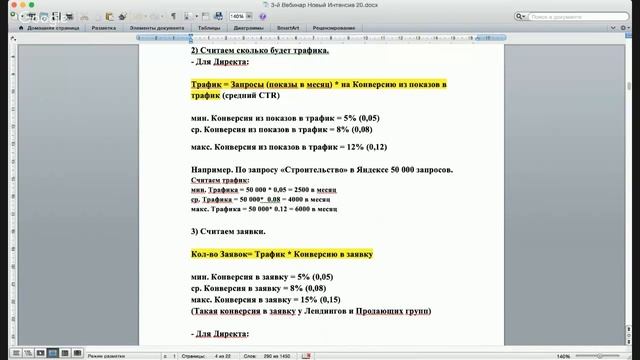The image size is (640, 360).
Task: Click line 'макс. Трафика = 50 000* 0.12 = 6000'
Action: (x=264, y=209)
